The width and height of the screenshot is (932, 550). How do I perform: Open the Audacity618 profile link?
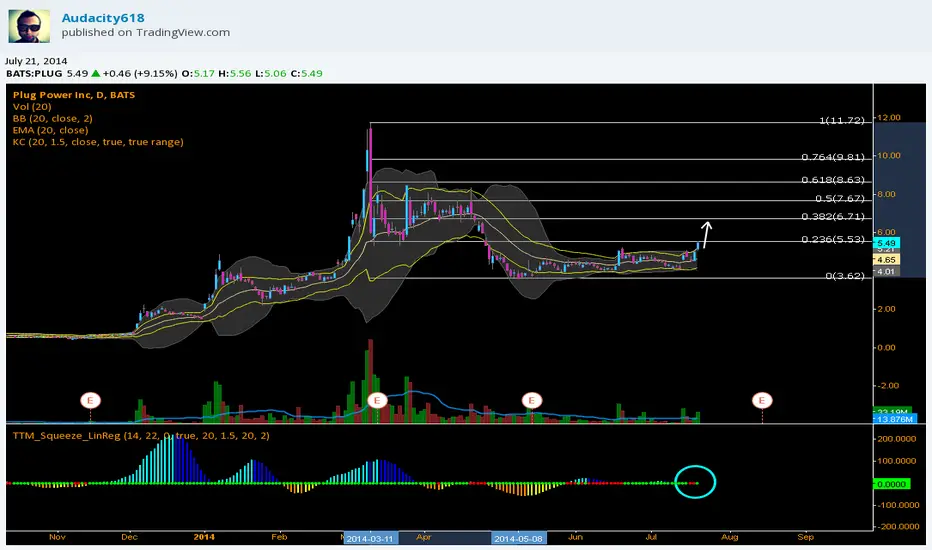[x=103, y=18]
